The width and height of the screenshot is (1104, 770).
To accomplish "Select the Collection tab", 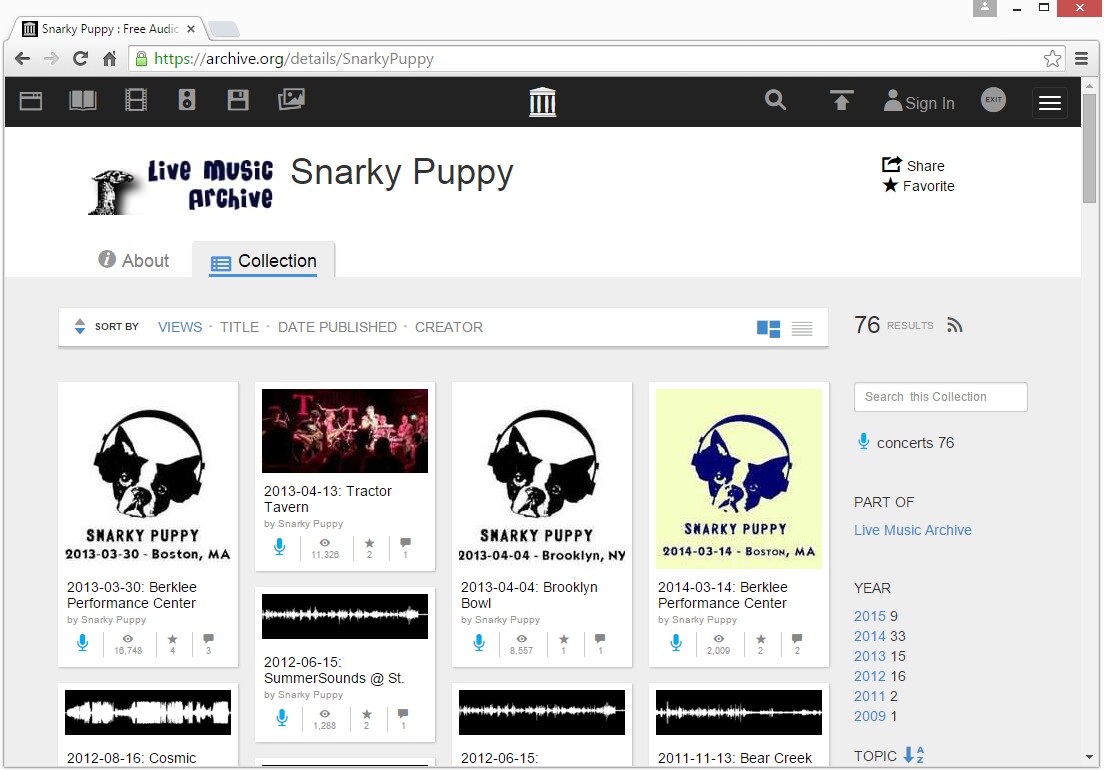I will 263,261.
